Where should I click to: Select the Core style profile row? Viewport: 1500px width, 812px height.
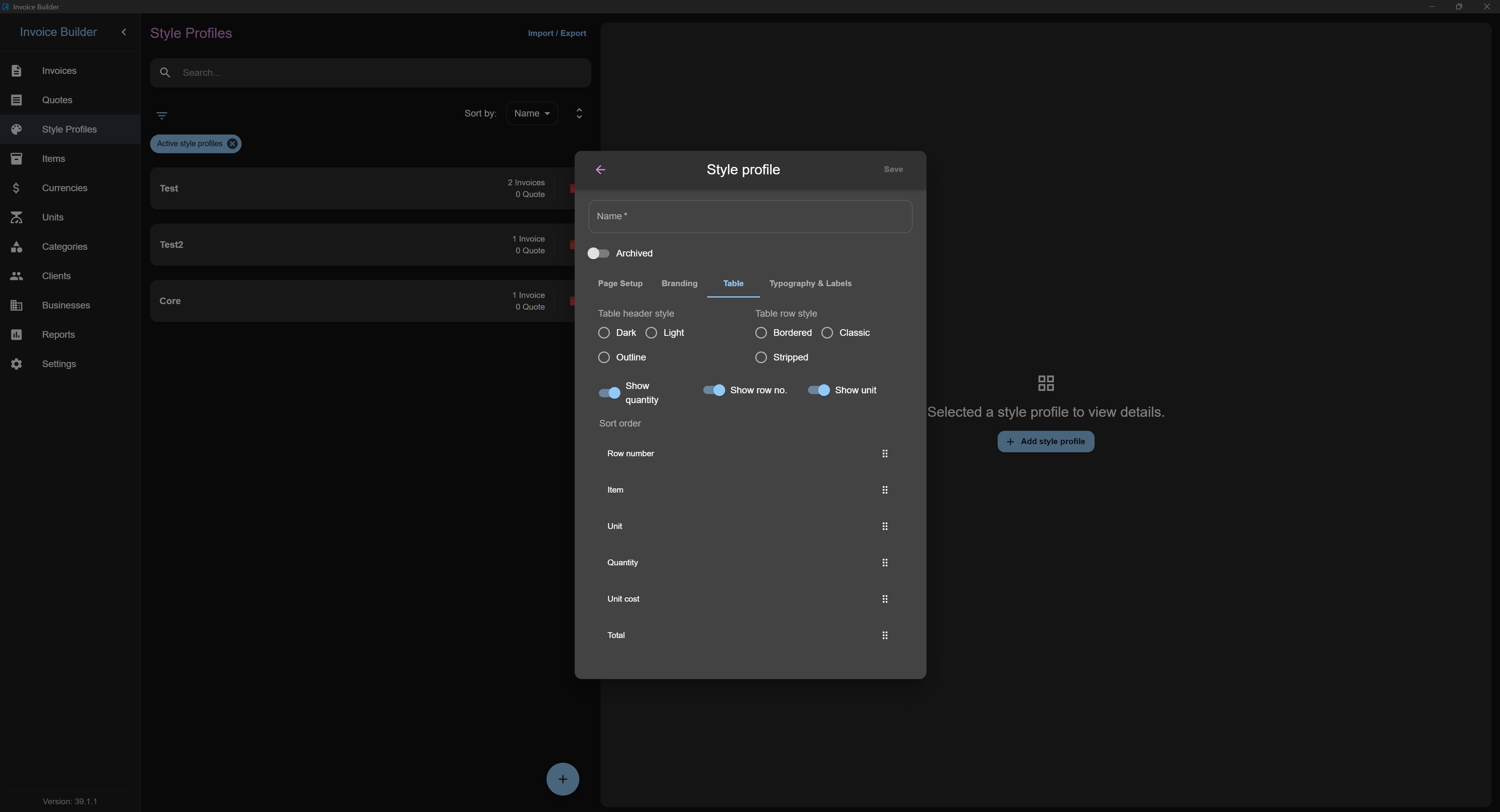362,301
